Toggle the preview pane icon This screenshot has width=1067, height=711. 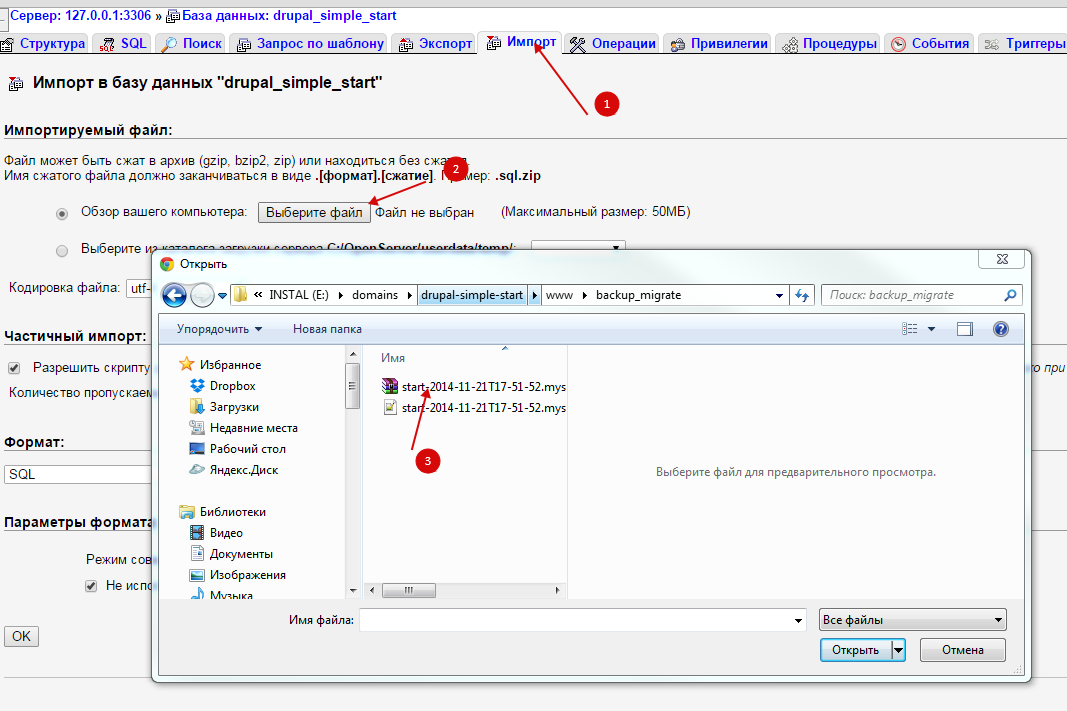click(x=964, y=329)
